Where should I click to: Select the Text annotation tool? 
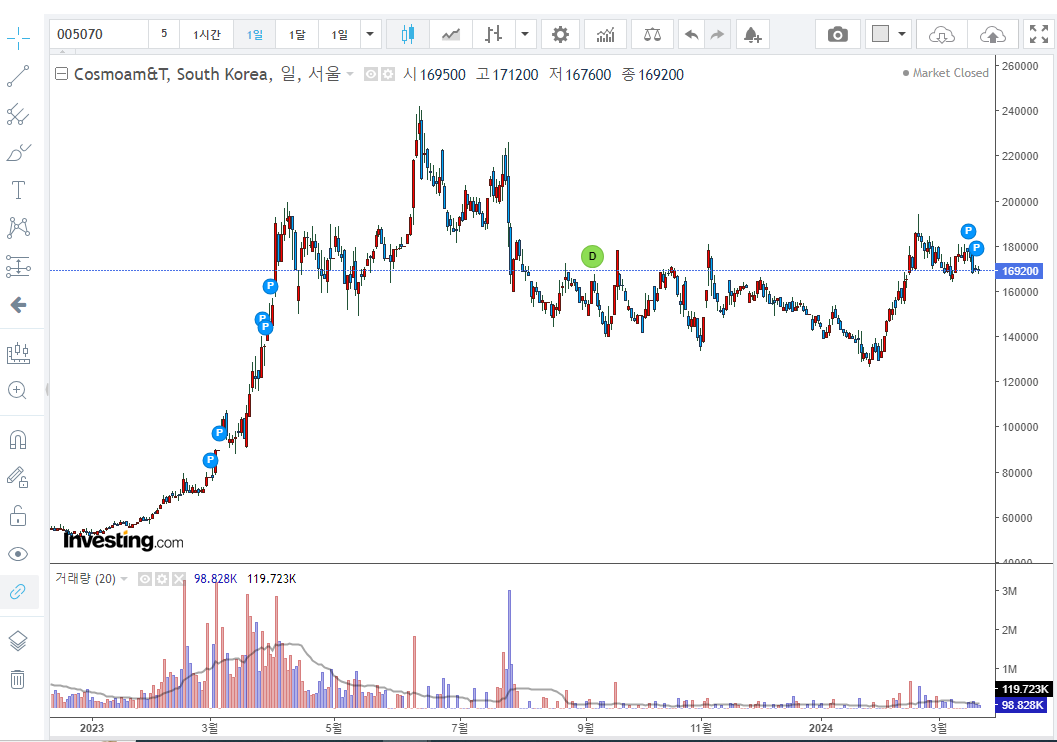click(18, 190)
